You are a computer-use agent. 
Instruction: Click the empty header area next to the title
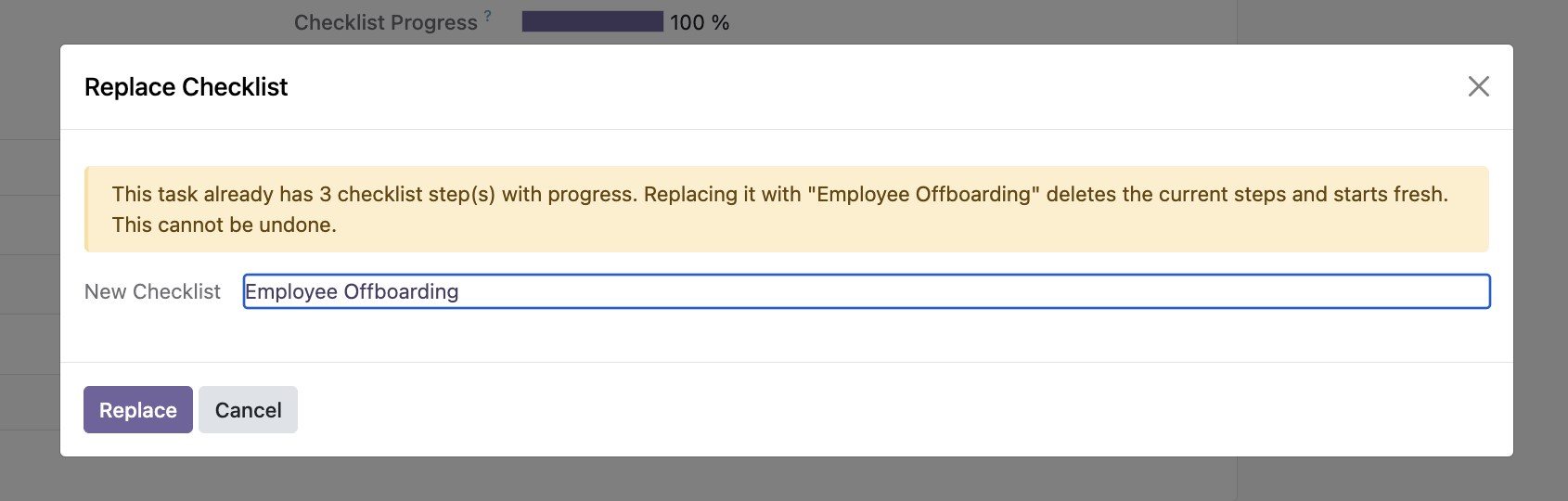tap(872, 86)
